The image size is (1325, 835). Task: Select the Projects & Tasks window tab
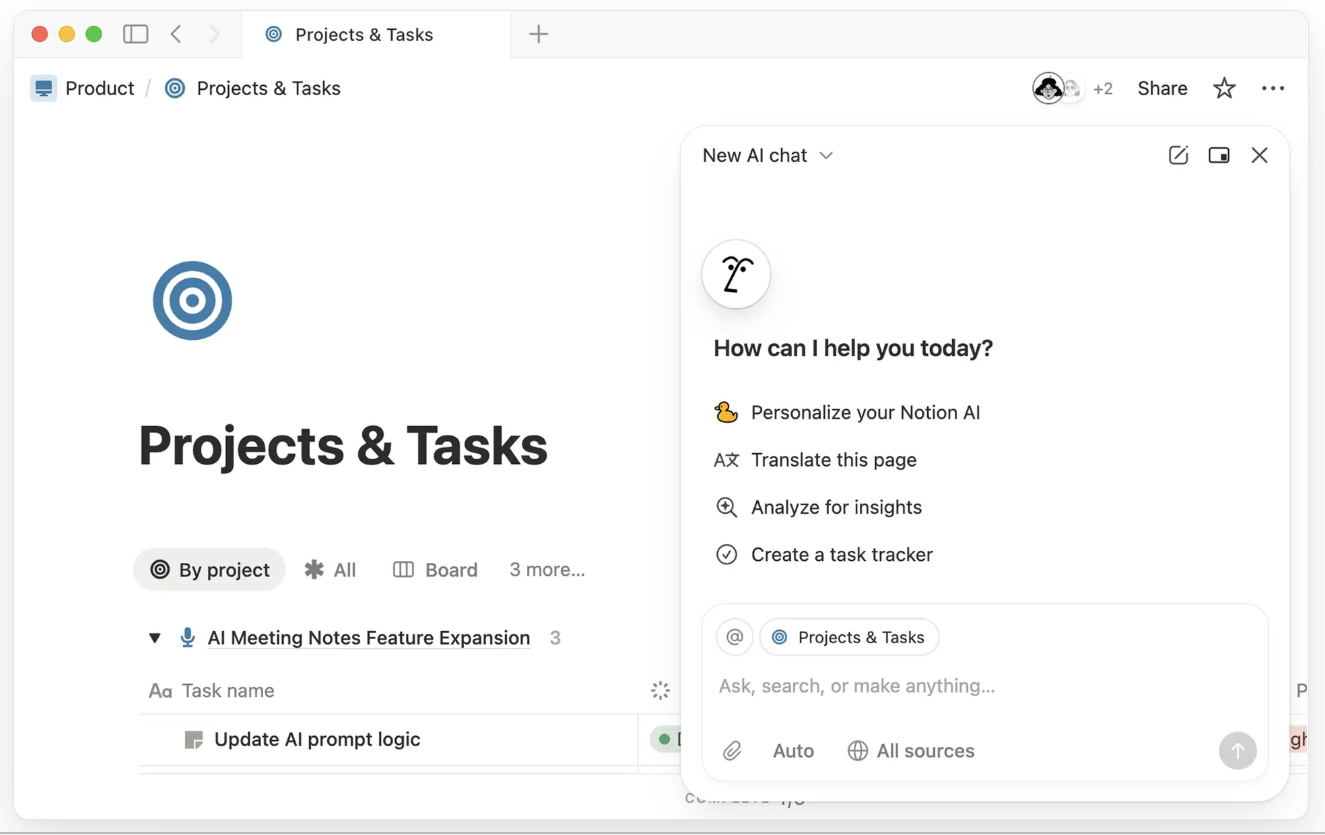pos(375,34)
